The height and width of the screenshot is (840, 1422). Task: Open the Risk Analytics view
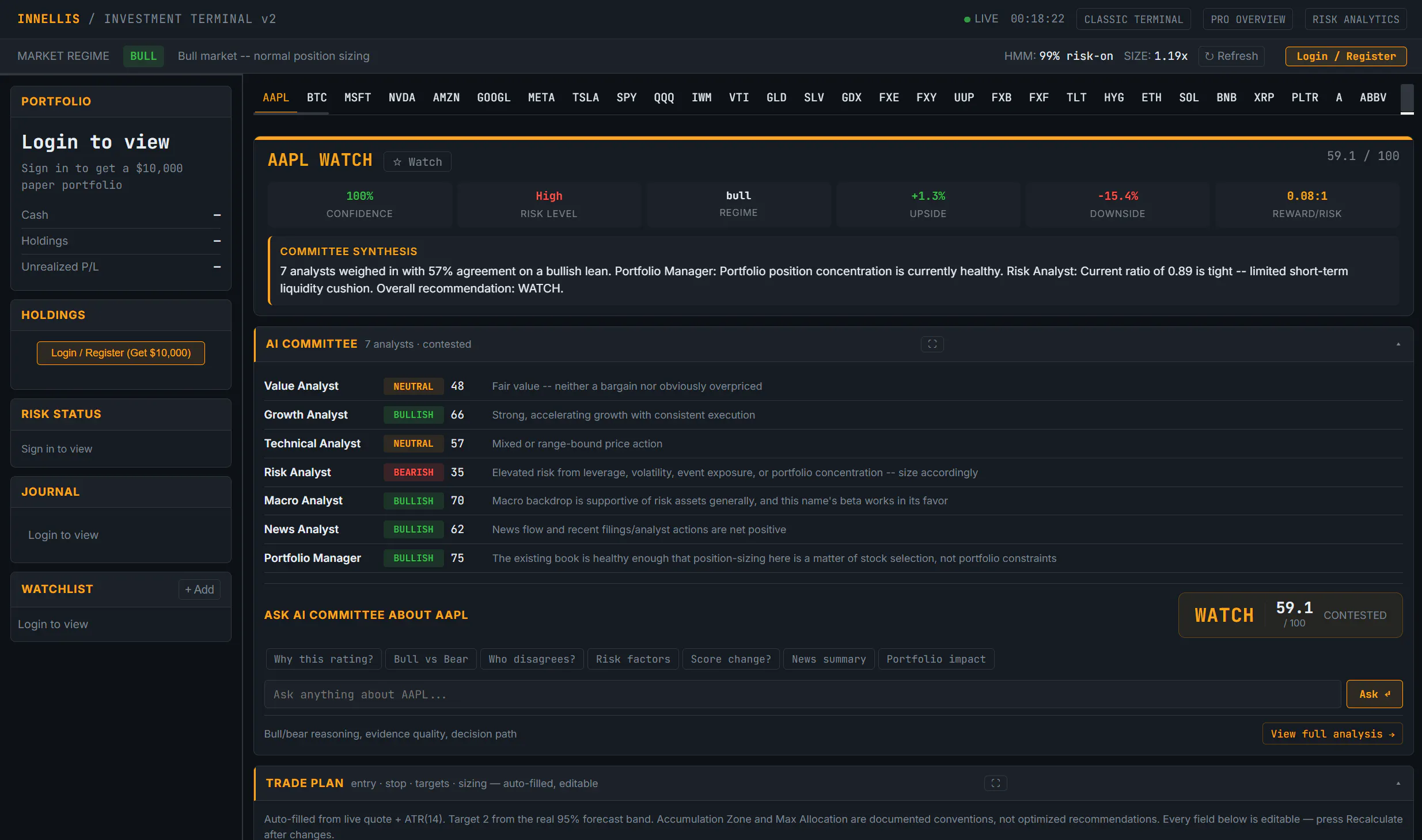point(1356,20)
